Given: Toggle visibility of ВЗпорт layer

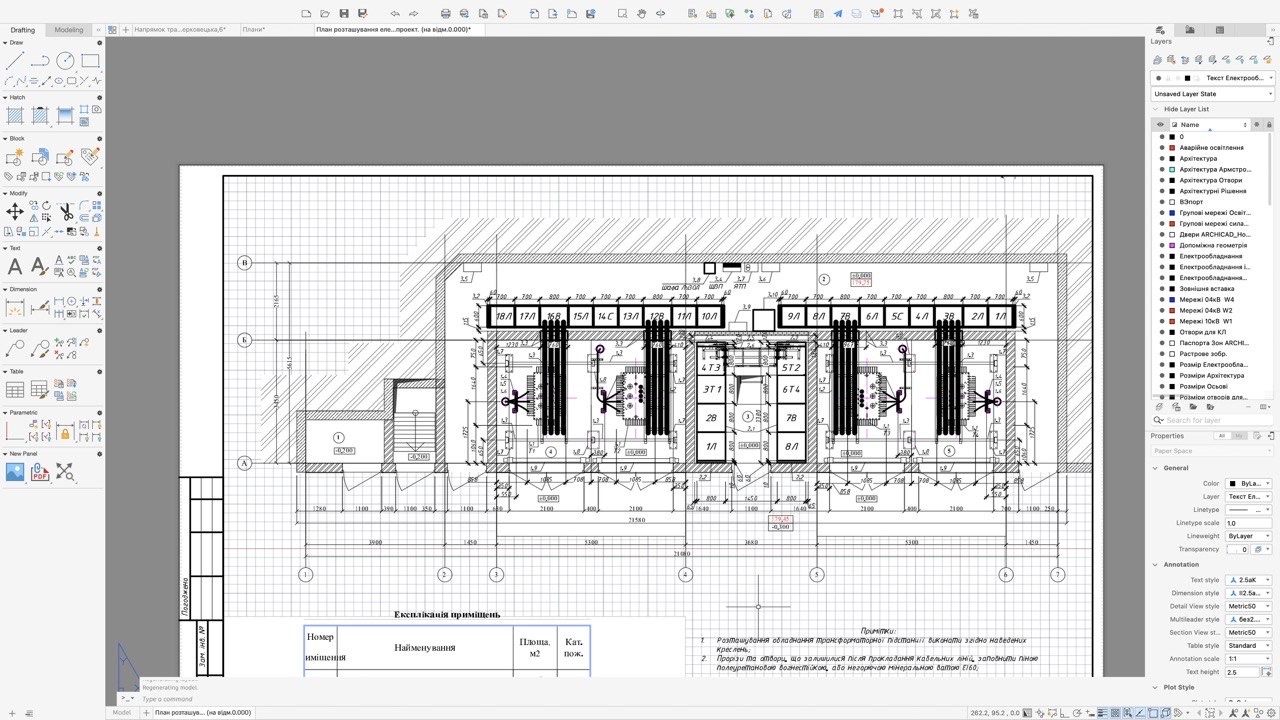Looking at the screenshot, I should tap(1161, 202).
